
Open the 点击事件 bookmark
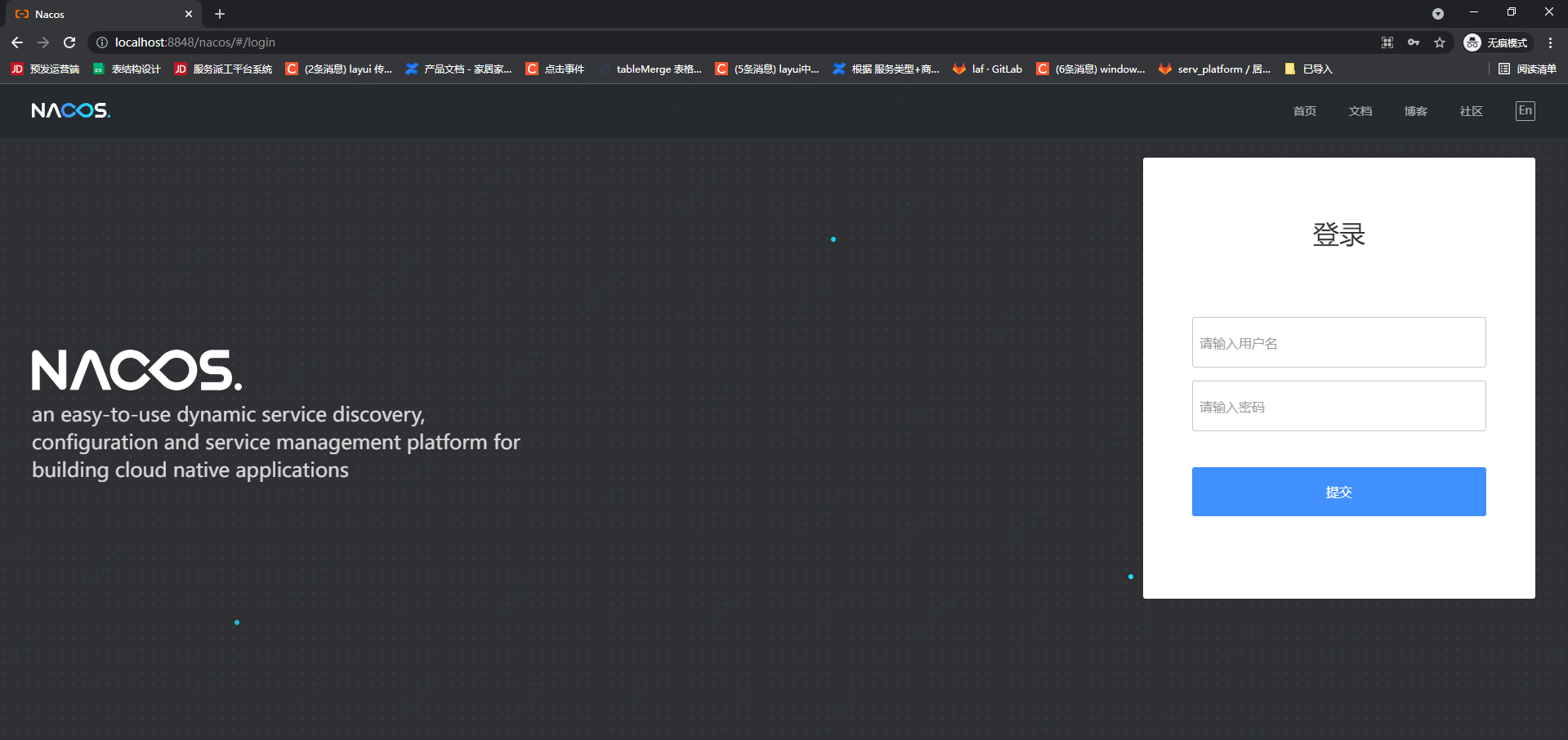pos(556,69)
